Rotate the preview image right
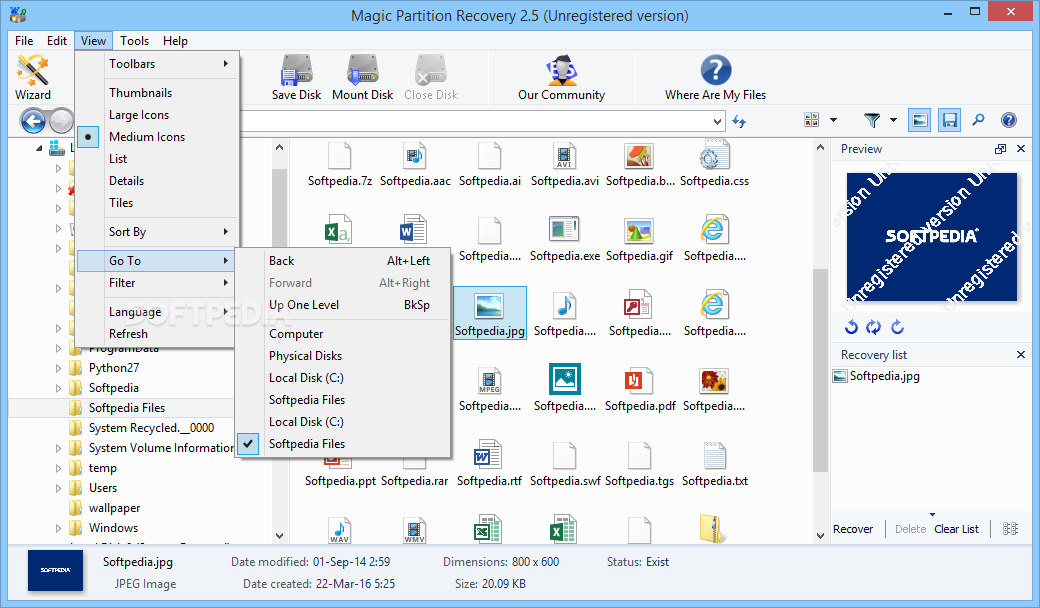This screenshot has height=608, width=1040. (897, 327)
